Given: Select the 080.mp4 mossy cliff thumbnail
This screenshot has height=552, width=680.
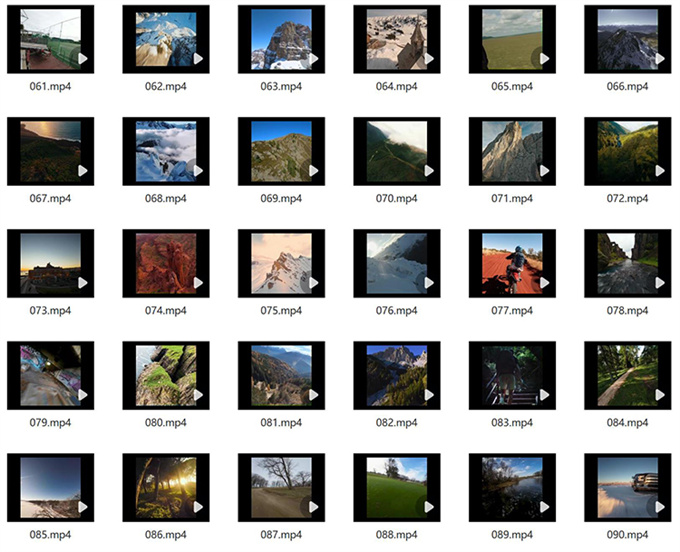Looking at the screenshot, I should tap(166, 376).
